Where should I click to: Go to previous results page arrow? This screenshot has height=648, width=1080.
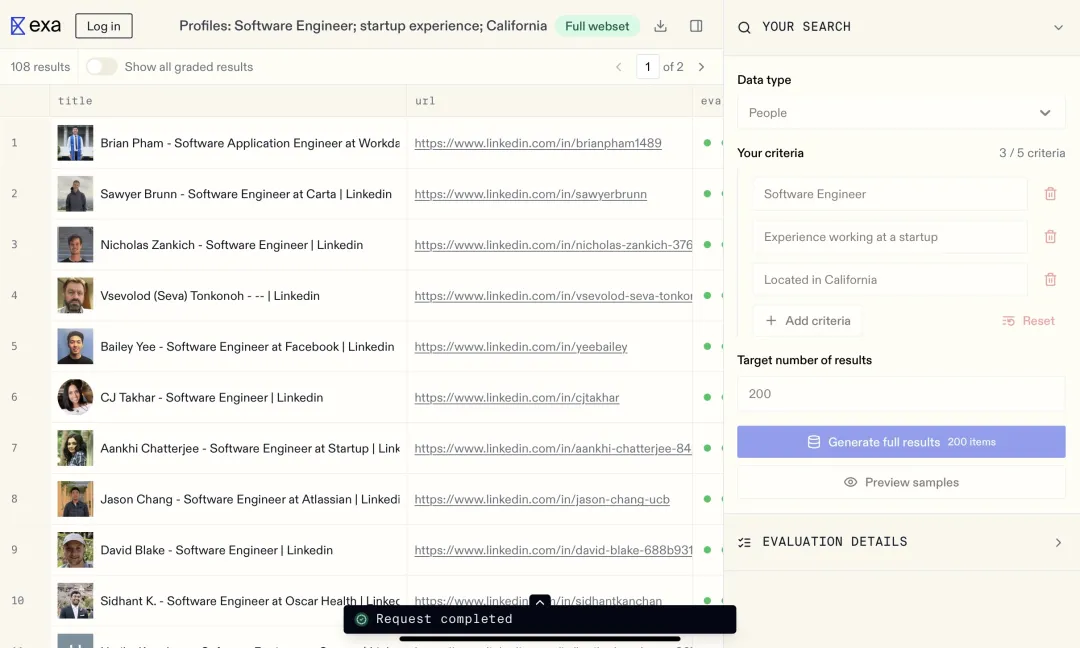coord(619,67)
